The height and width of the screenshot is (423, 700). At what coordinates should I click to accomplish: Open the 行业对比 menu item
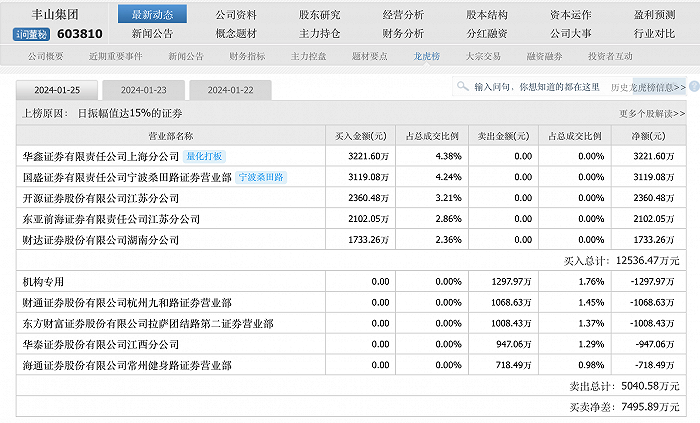[x=654, y=33]
